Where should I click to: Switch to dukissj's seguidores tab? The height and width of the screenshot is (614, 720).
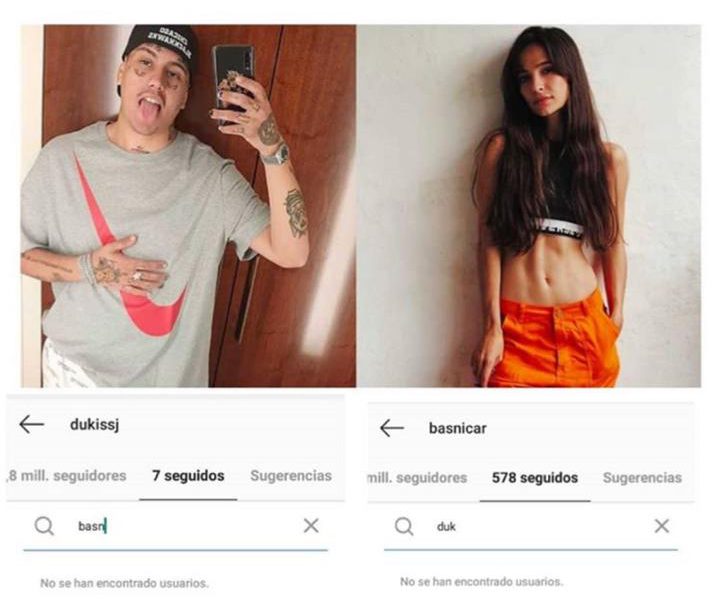67,476
